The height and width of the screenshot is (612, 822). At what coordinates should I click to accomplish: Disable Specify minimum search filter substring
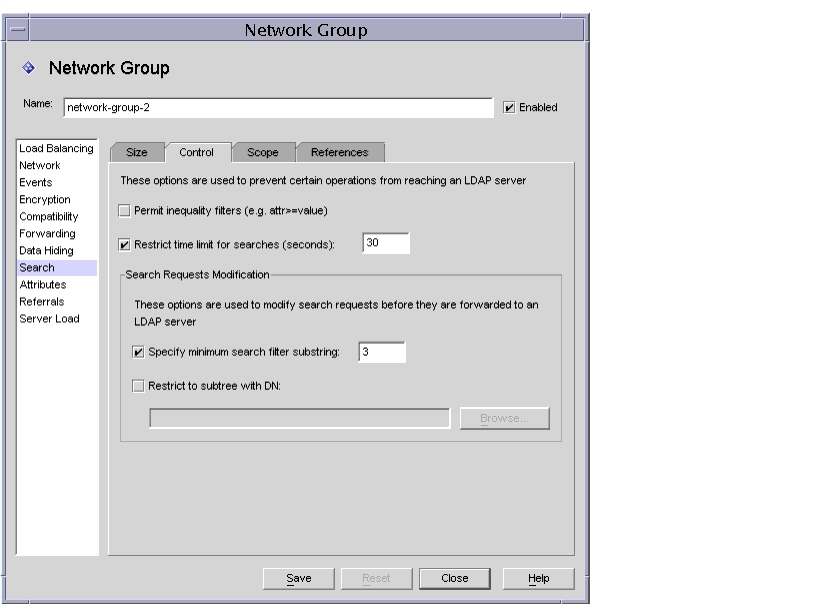pos(137,352)
